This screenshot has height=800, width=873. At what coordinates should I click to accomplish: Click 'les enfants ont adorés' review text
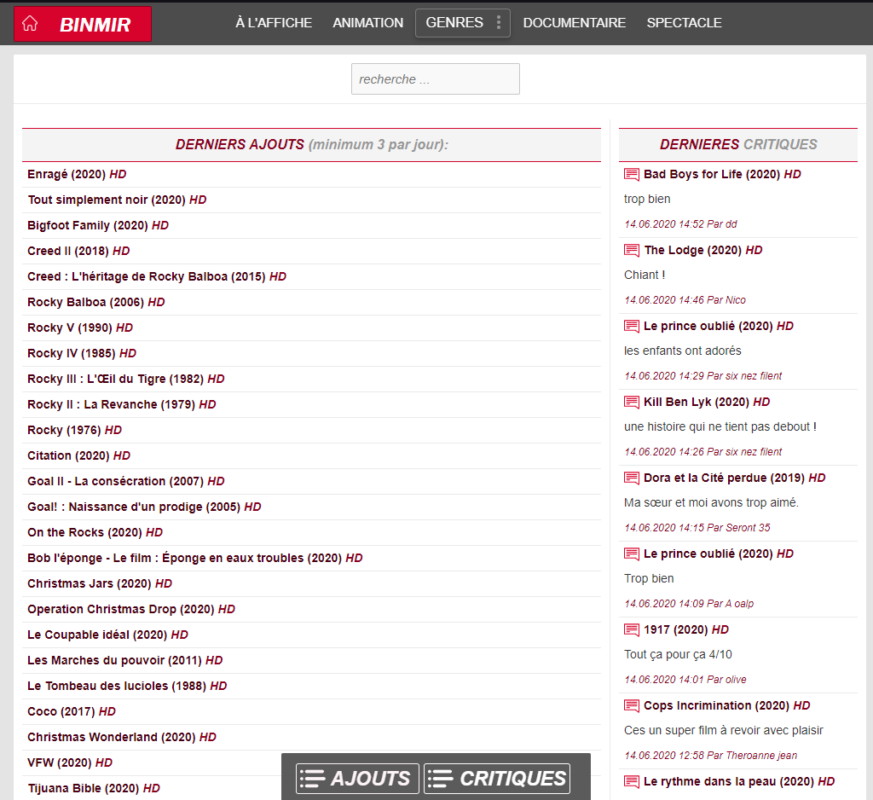[683, 351]
